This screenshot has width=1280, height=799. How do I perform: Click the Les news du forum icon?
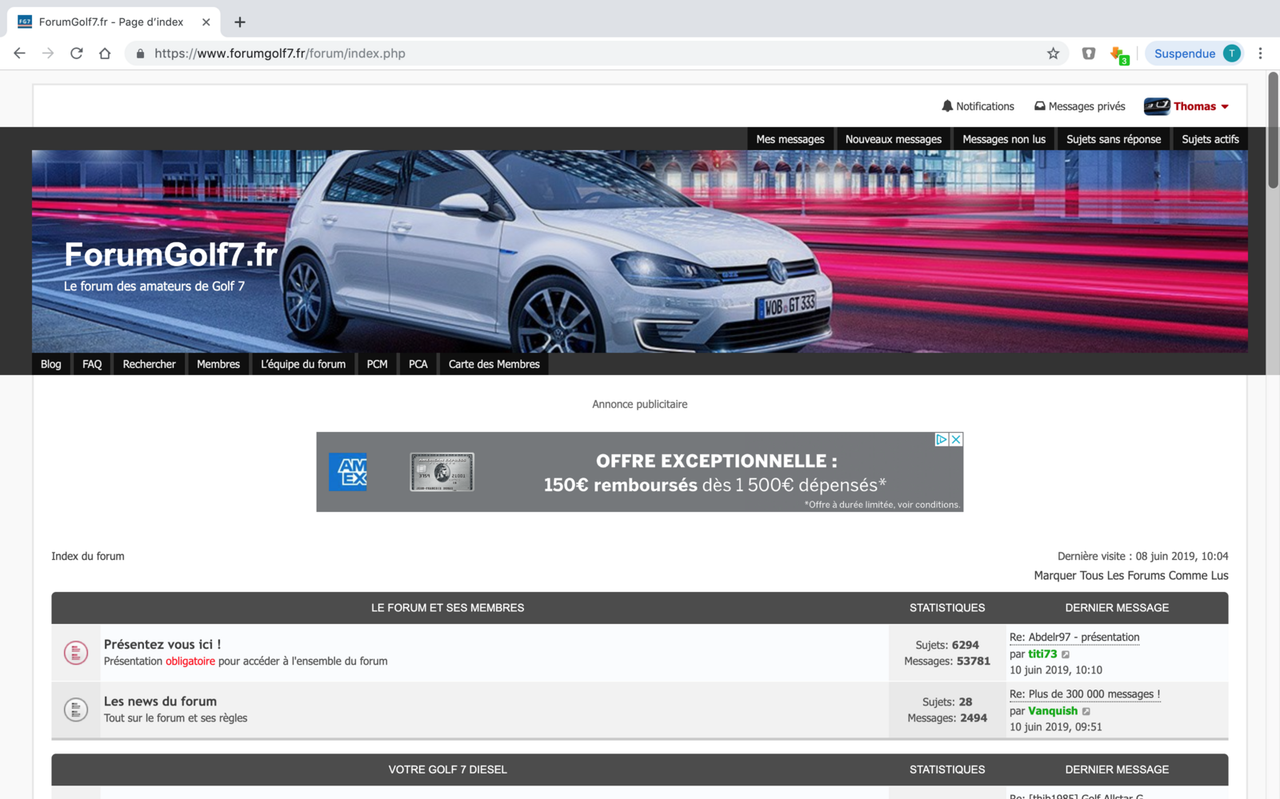pyautogui.click(x=76, y=710)
